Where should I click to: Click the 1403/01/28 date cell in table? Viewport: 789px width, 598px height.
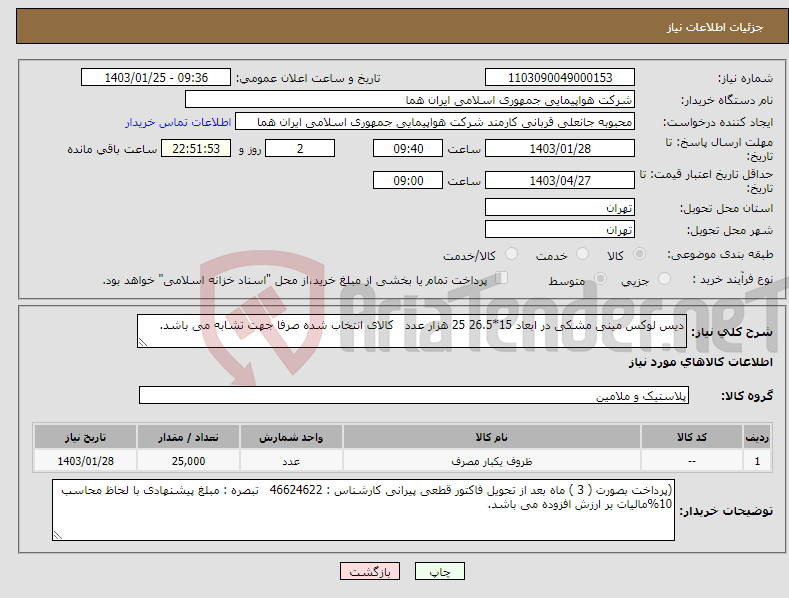coord(86,461)
